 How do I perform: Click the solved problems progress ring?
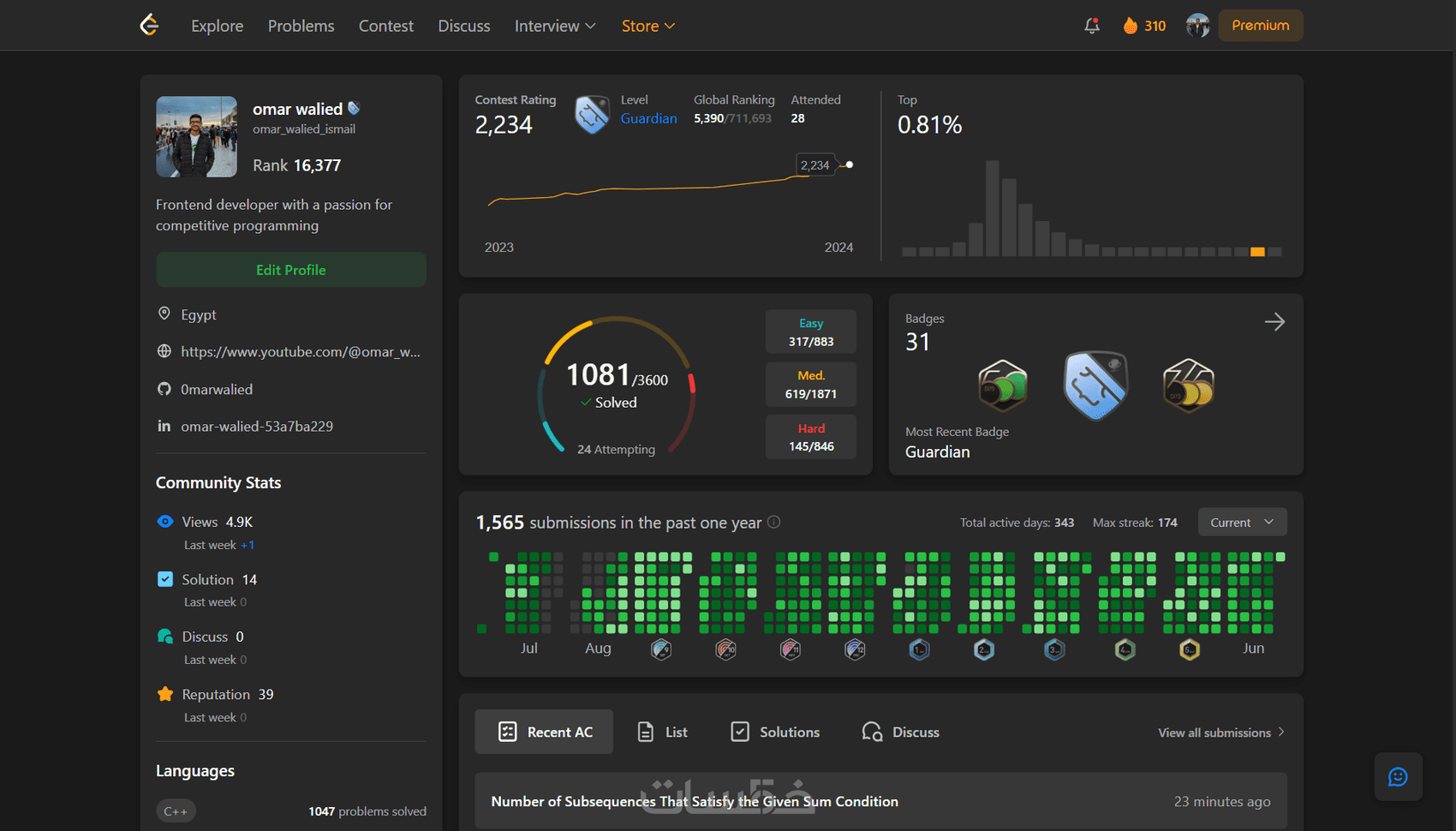click(x=617, y=385)
